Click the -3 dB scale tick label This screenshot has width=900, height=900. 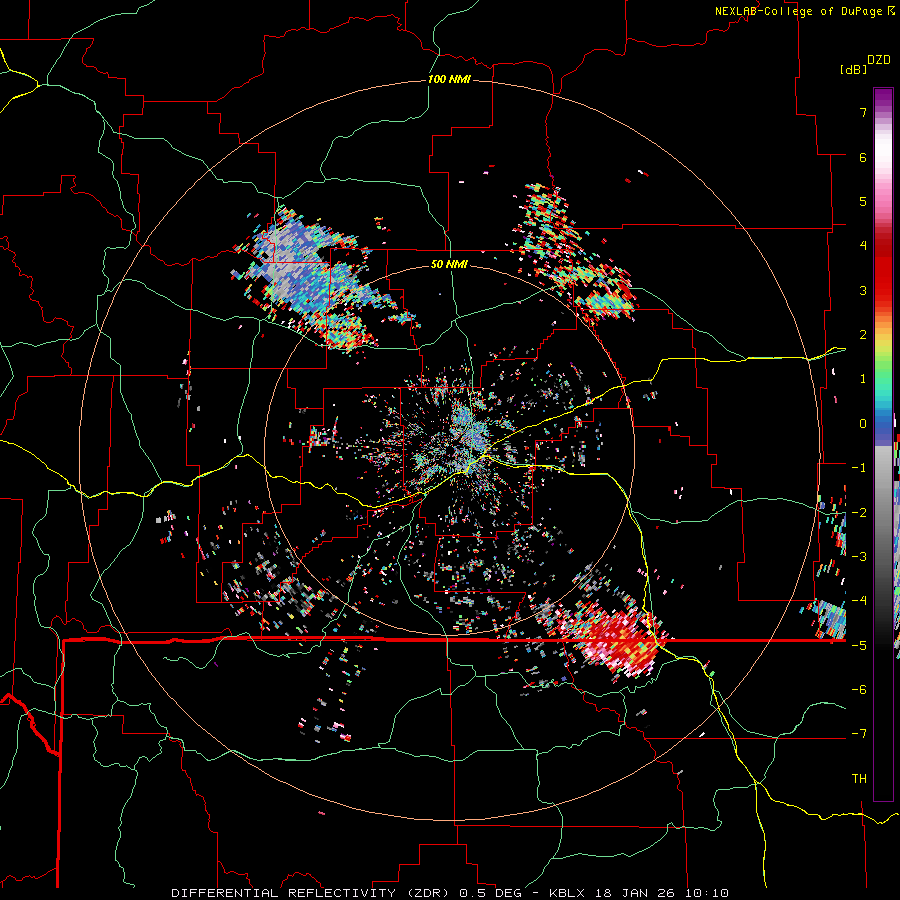[859, 557]
